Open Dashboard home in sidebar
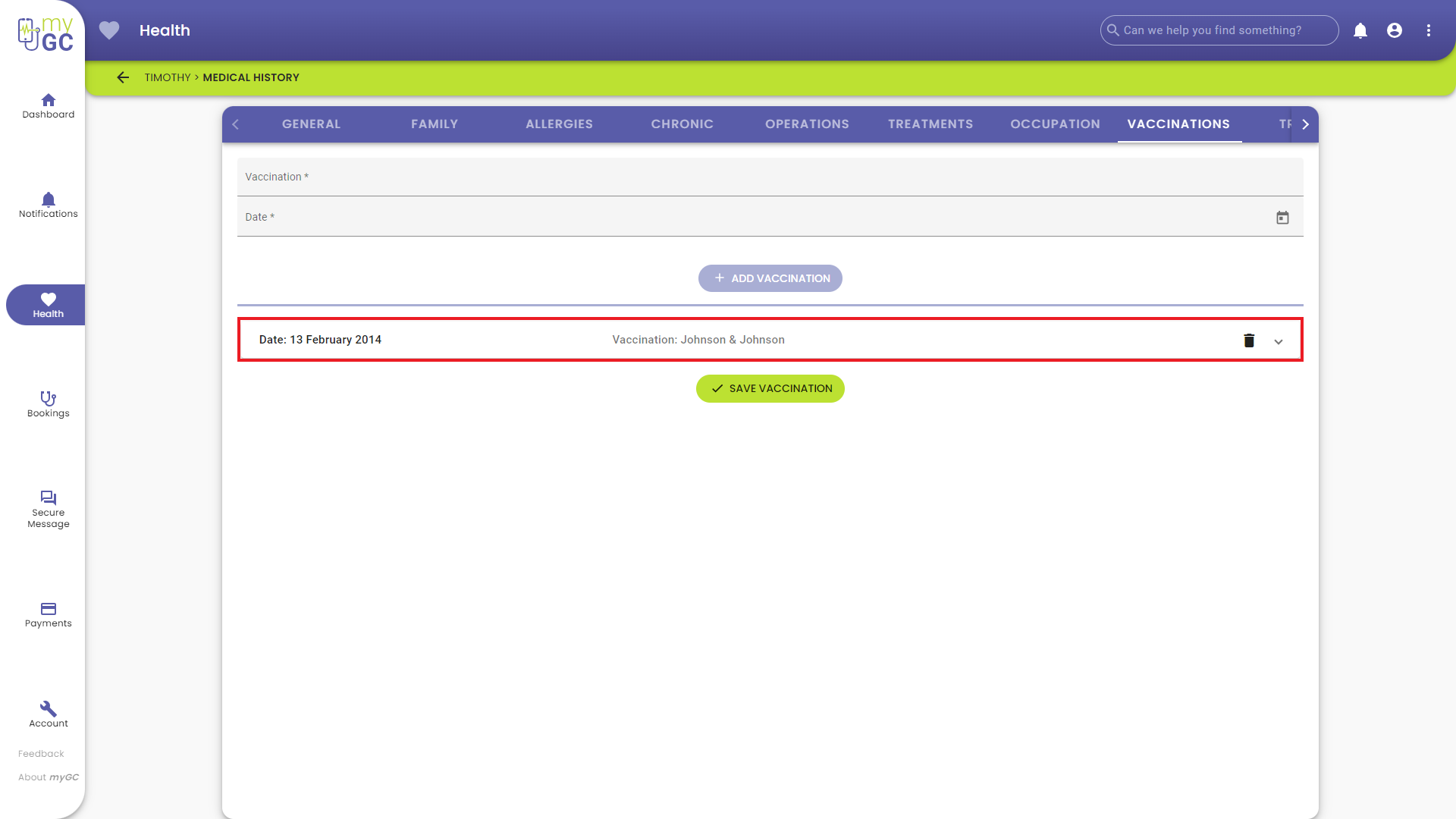This screenshot has width=1456, height=819. coord(49,105)
